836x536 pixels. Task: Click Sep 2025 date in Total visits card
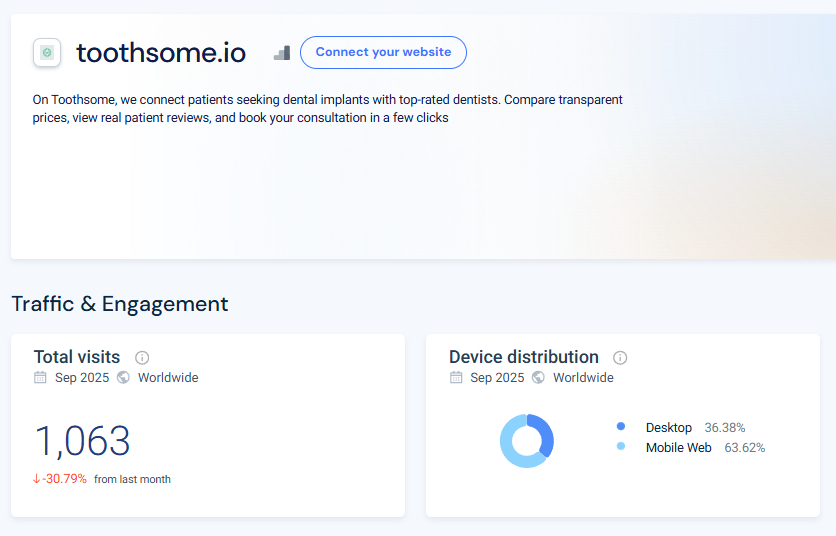pyautogui.click(x=82, y=378)
